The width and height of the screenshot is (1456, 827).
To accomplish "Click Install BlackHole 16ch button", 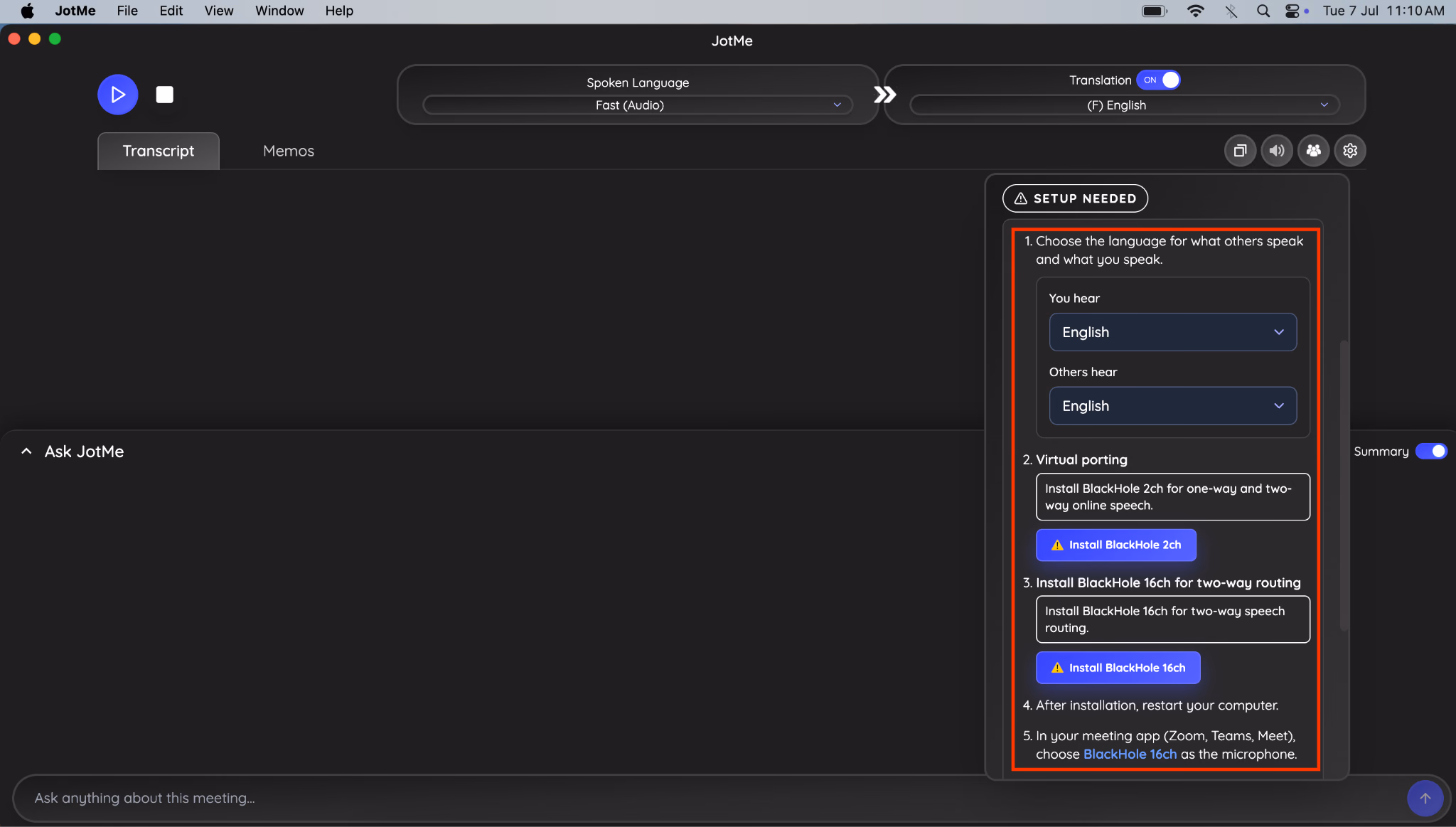I will (x=1118, y=668).
